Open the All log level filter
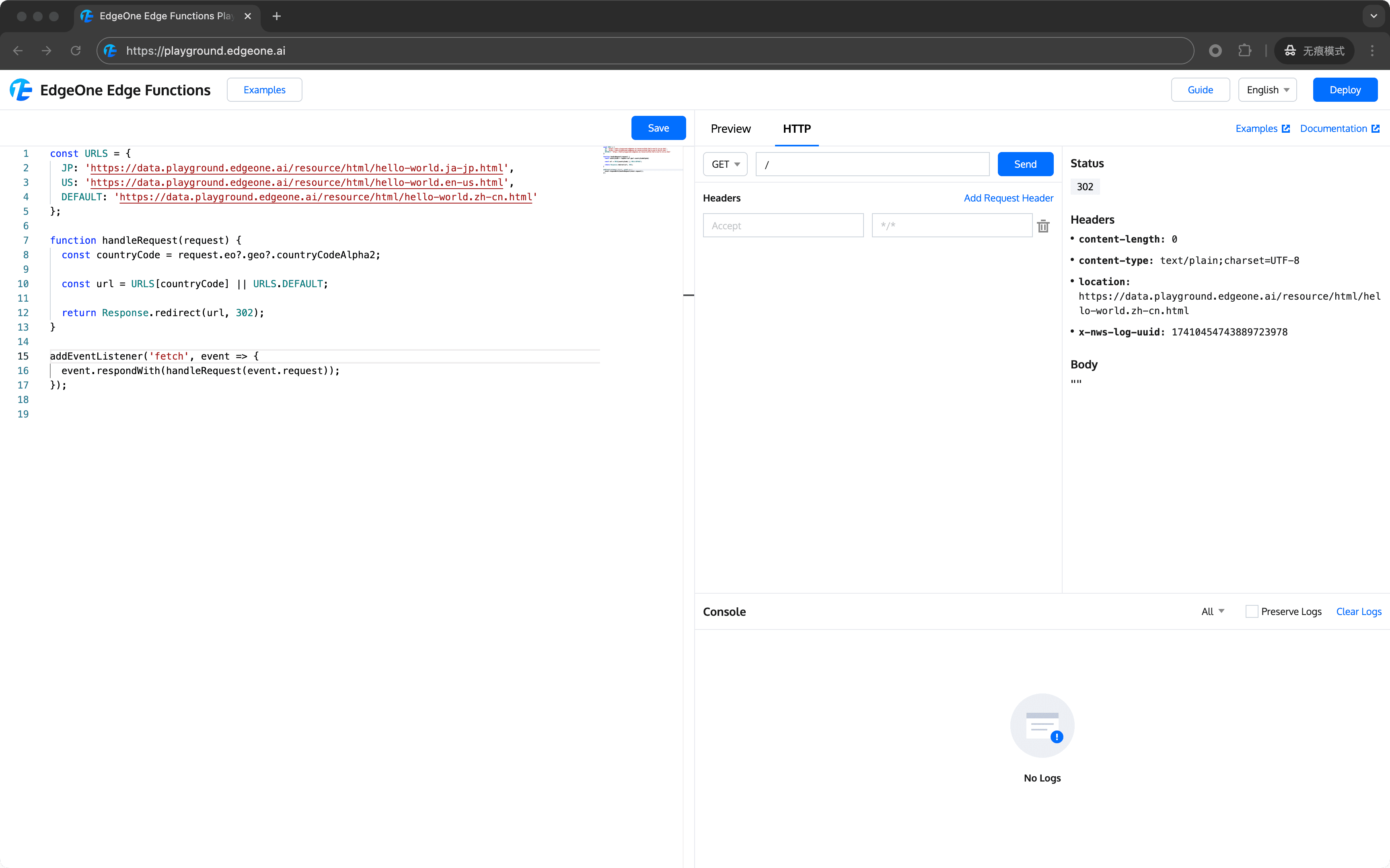 (1213, 611)
